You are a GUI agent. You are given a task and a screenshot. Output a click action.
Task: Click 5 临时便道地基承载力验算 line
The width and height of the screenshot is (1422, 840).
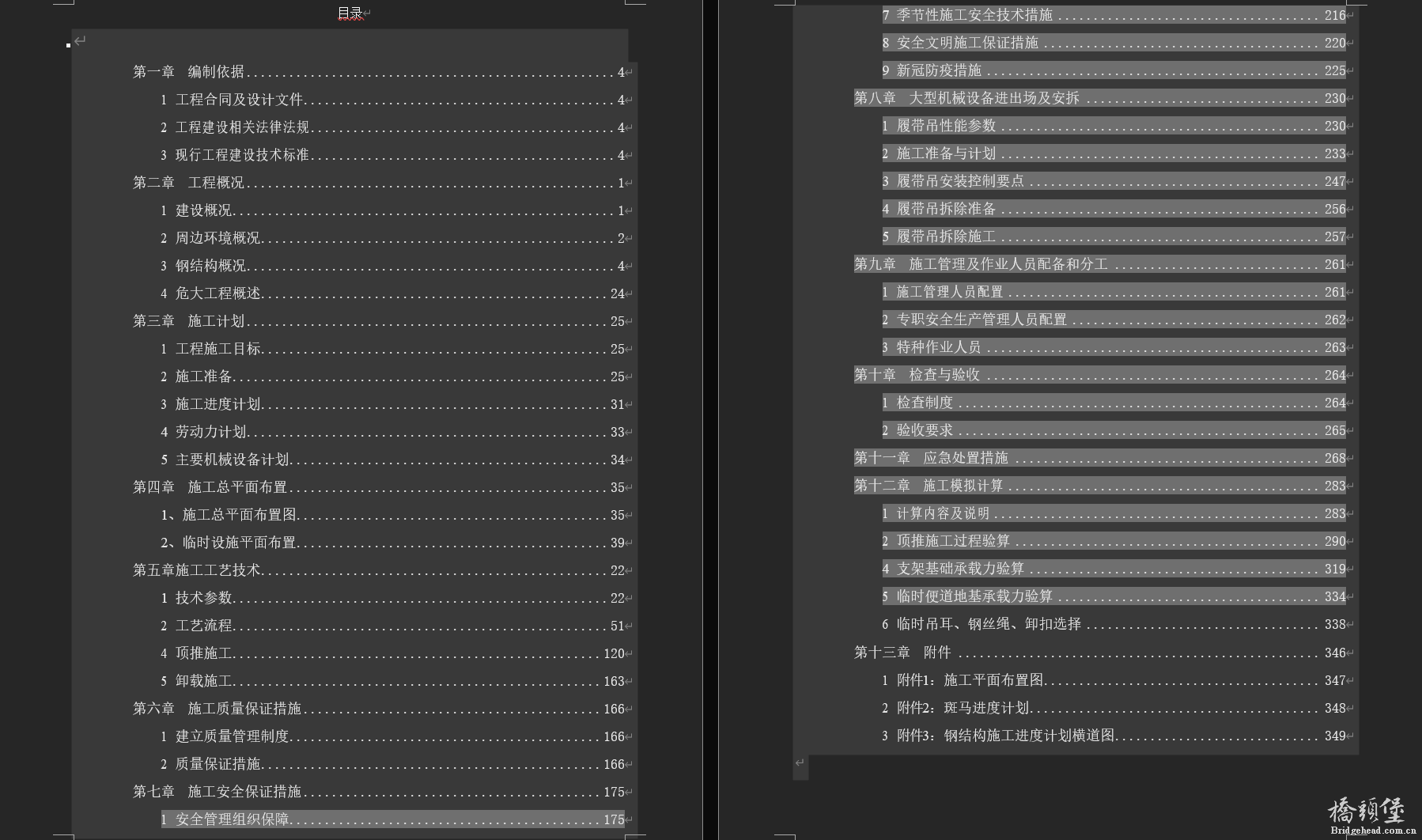click(x=1114, y=596)
